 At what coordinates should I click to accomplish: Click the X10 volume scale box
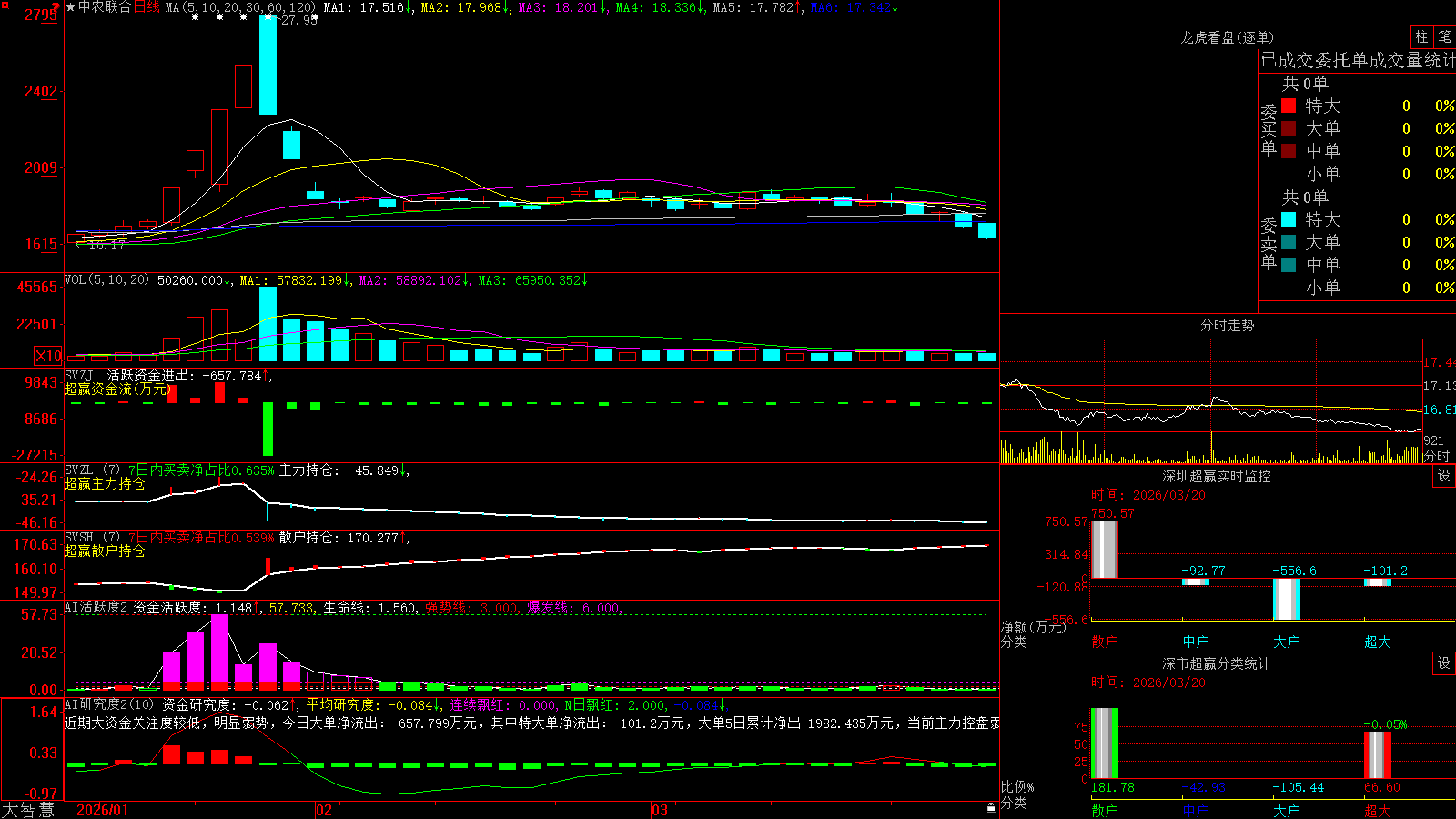[48, 356]
